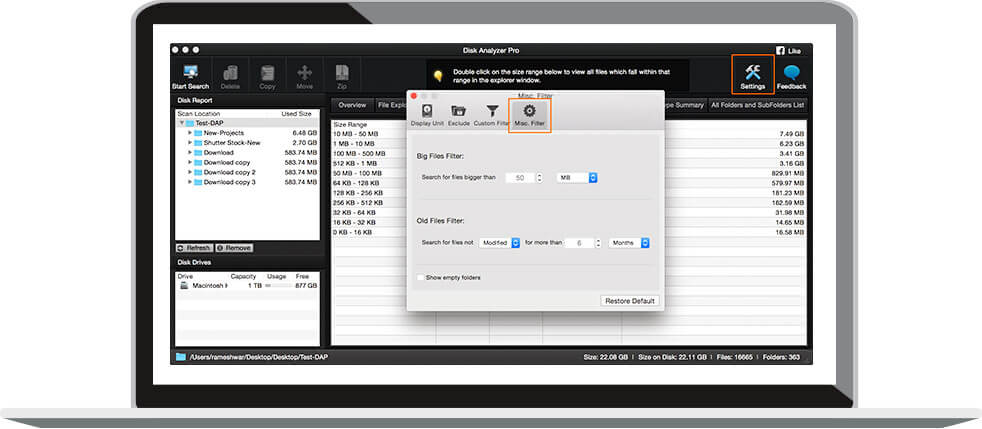Click the yellow lightbulb tip icon
Image resolution: width=982 pixels, height=429 pixels.
[x=438, y=76]
